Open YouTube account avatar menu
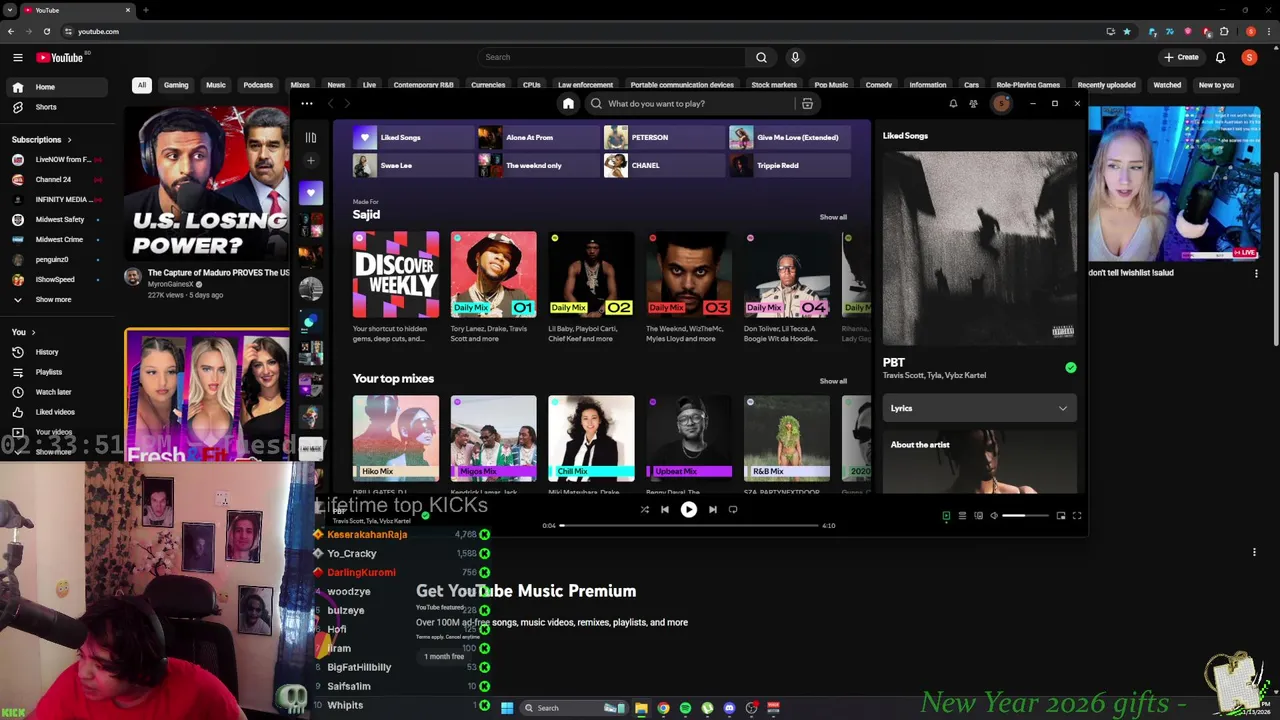The image size is (1280, 720). coord(1249,58)
